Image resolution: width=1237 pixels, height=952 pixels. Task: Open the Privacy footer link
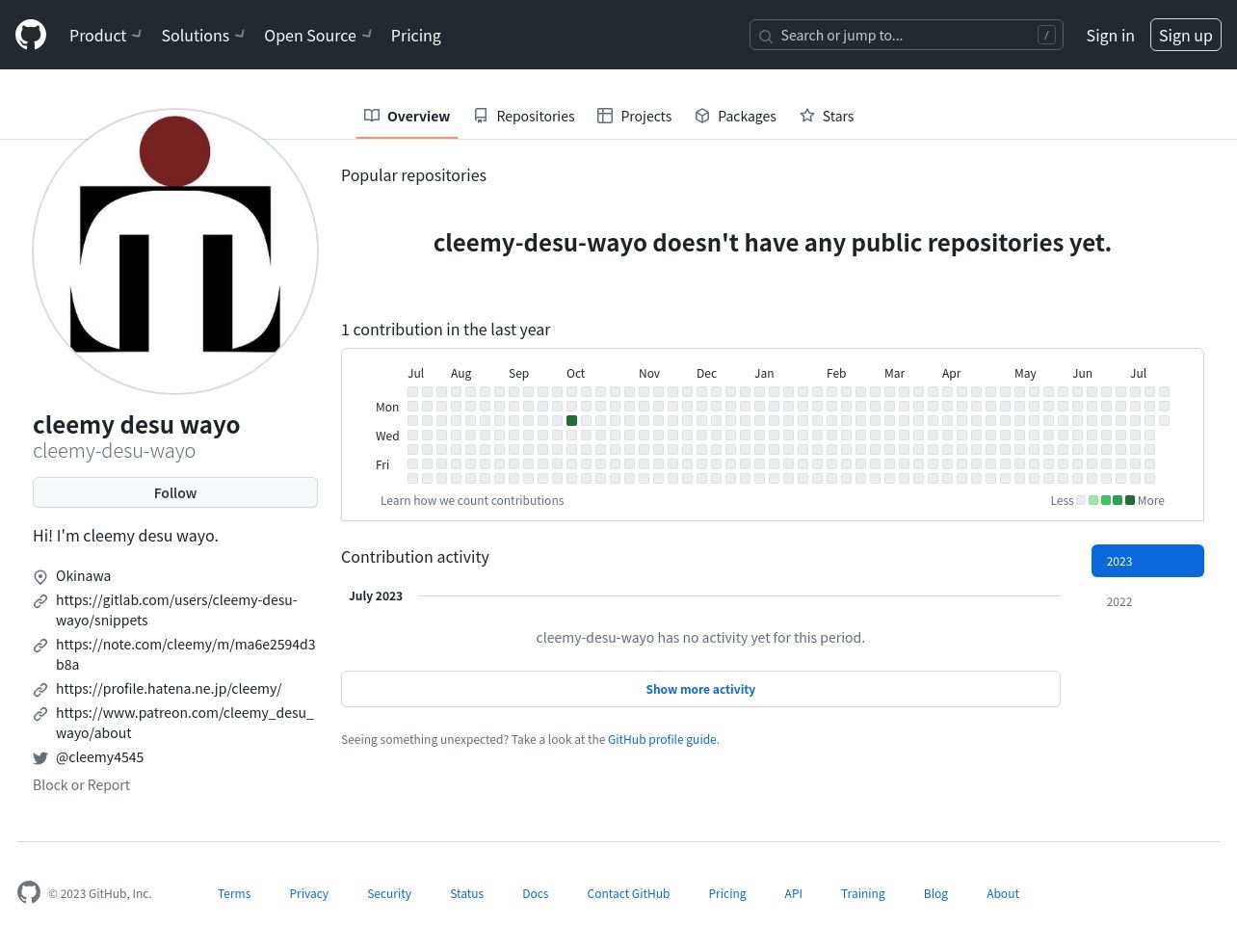coord(309,894)
